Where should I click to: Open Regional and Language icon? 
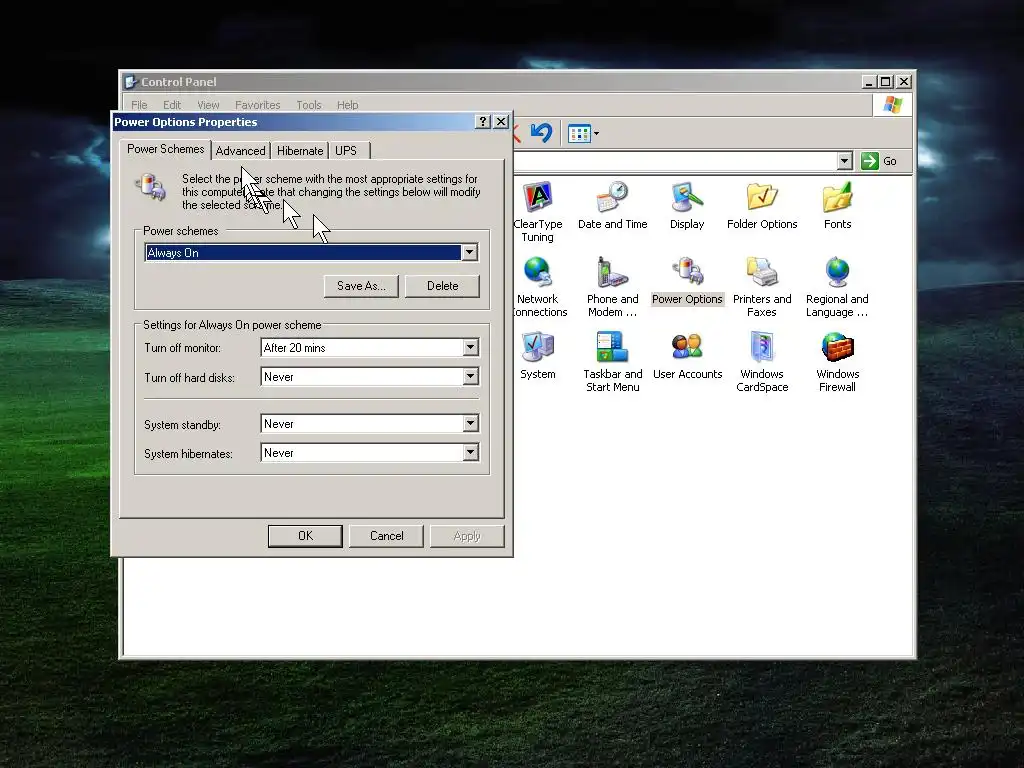click(837, 272)
